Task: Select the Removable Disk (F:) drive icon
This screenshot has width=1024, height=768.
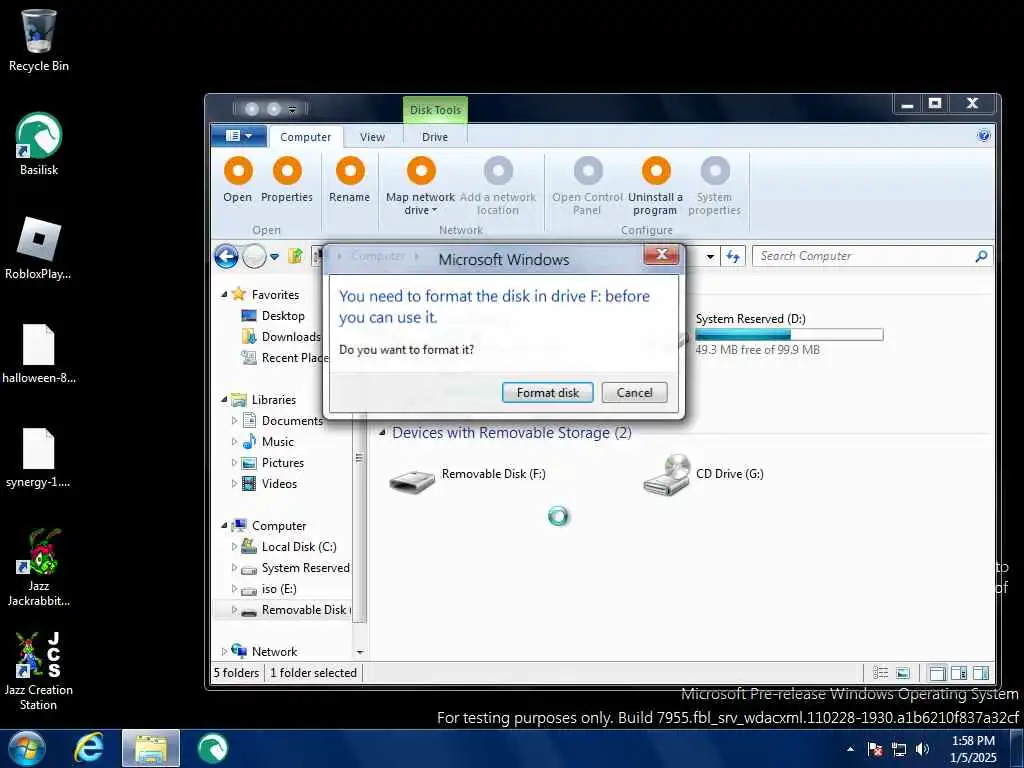Action: tap(412, 480)
